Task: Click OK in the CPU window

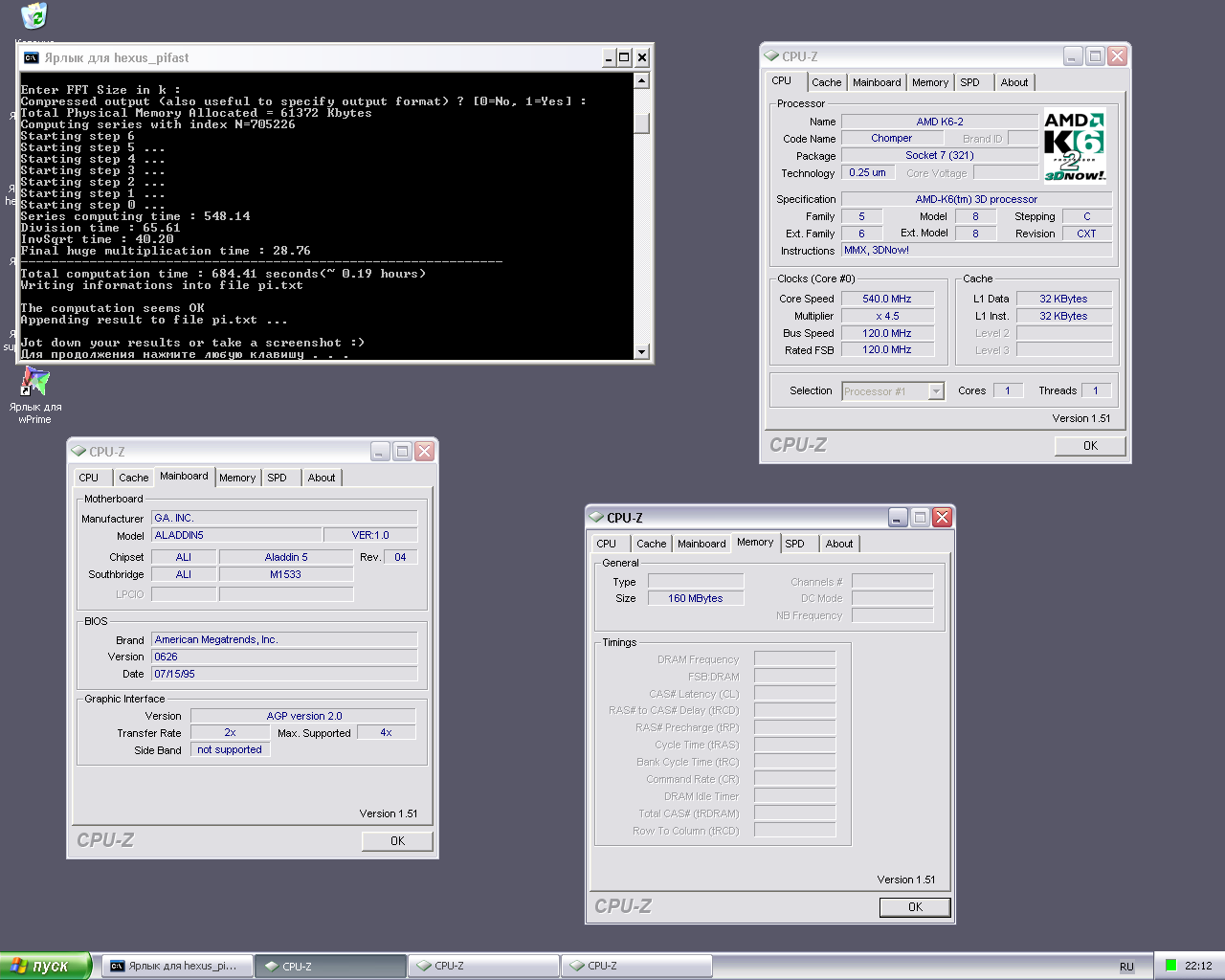Action: point(1090,445)
